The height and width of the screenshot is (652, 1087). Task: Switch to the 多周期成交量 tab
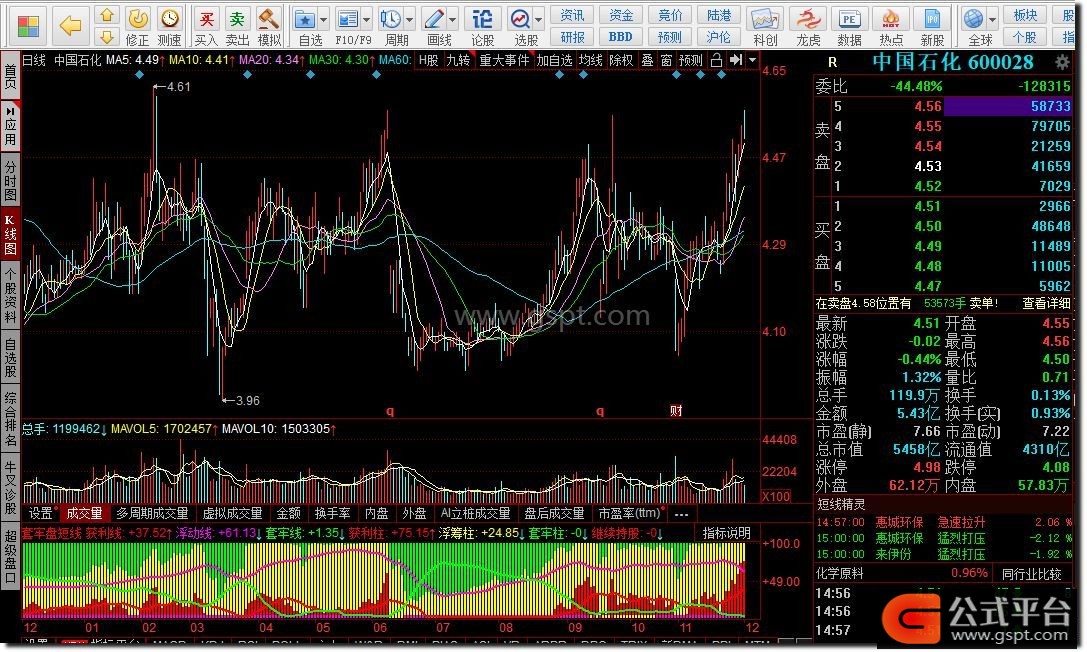click(153, 513)
